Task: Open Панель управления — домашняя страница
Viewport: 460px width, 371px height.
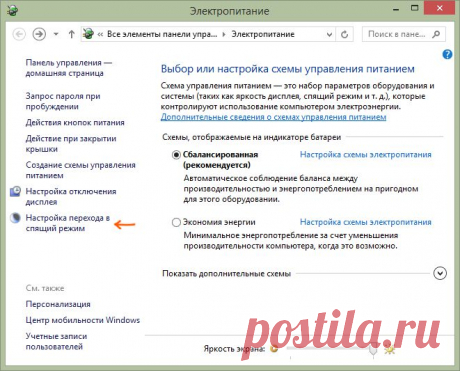Action: [x=68, y=68]
